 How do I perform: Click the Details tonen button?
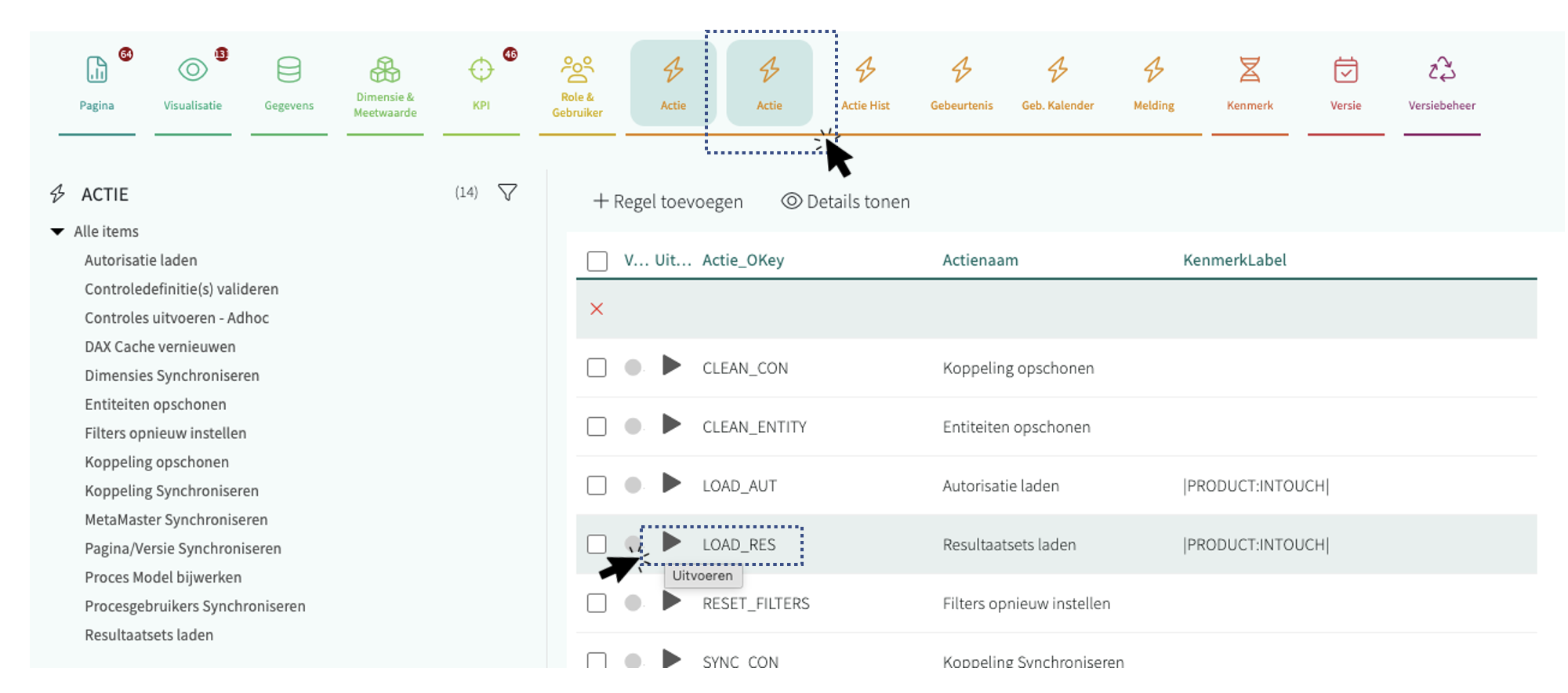coord(846,202)
